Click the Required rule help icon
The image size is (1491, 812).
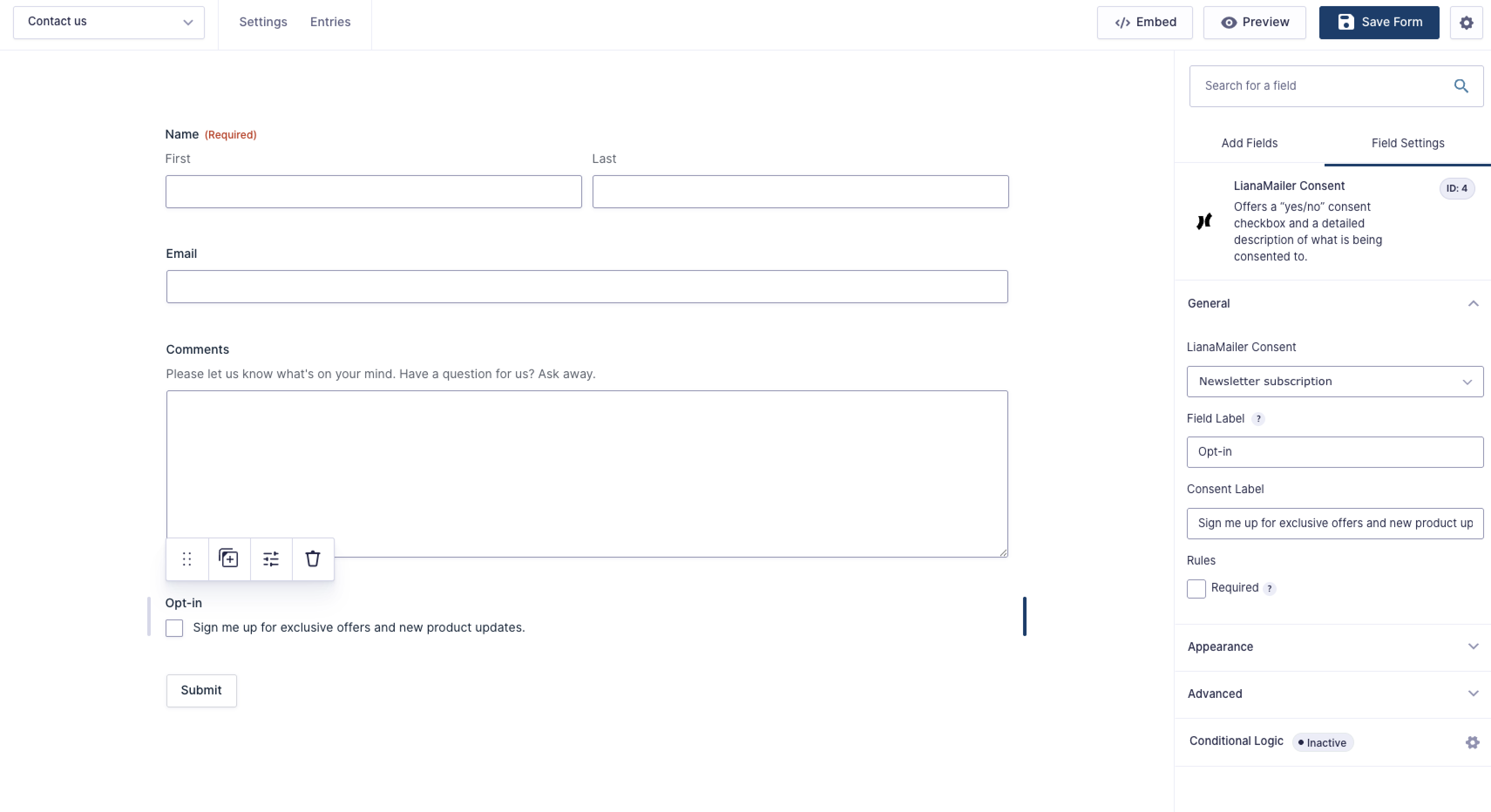[1269, 589]
